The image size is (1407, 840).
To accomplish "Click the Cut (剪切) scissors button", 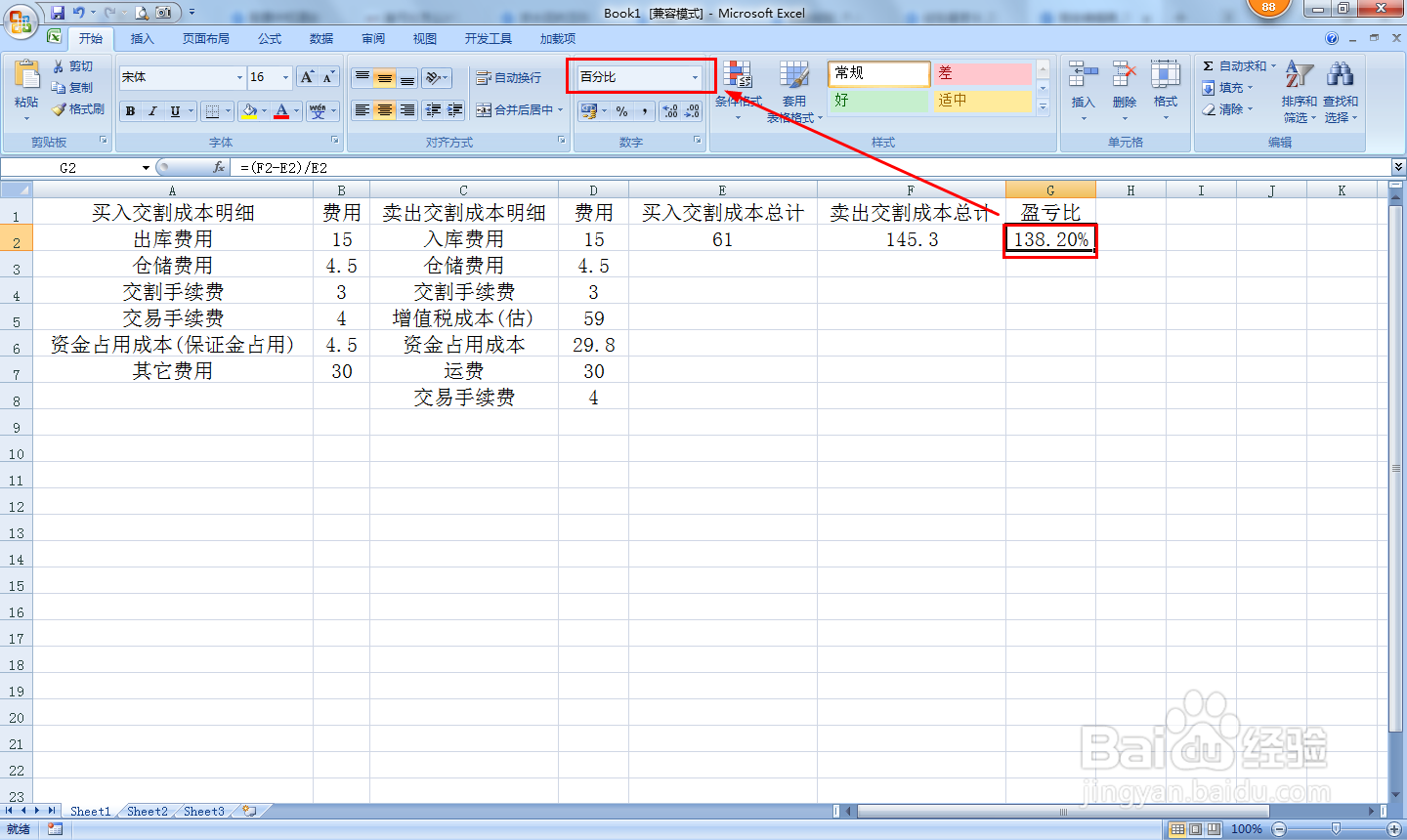I will coord(73,66).
